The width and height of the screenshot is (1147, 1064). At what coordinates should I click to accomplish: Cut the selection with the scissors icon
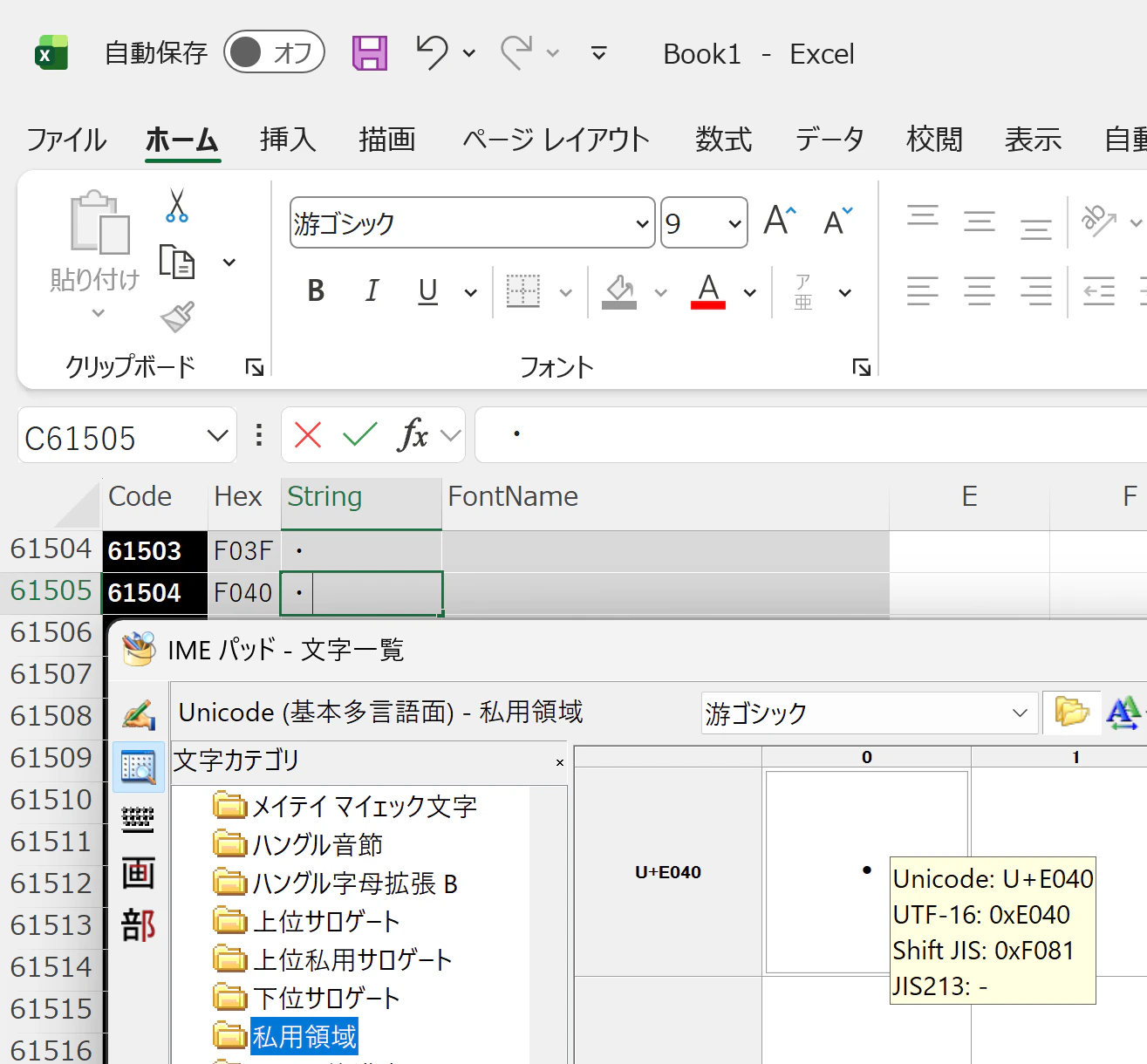pyautogui.click(x=177, y=206)
